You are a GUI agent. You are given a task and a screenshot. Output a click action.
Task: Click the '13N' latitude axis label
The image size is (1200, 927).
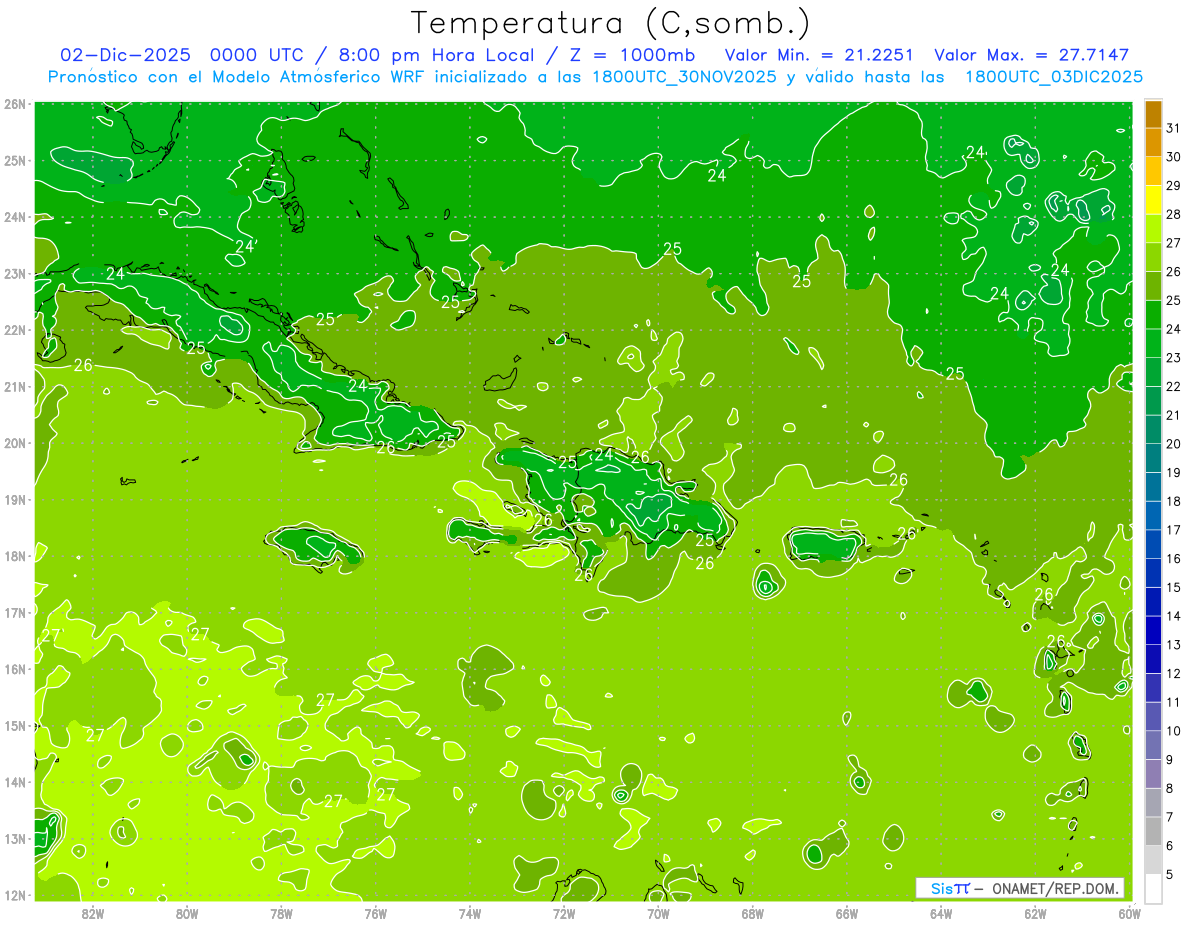click(x=15, y=838)
